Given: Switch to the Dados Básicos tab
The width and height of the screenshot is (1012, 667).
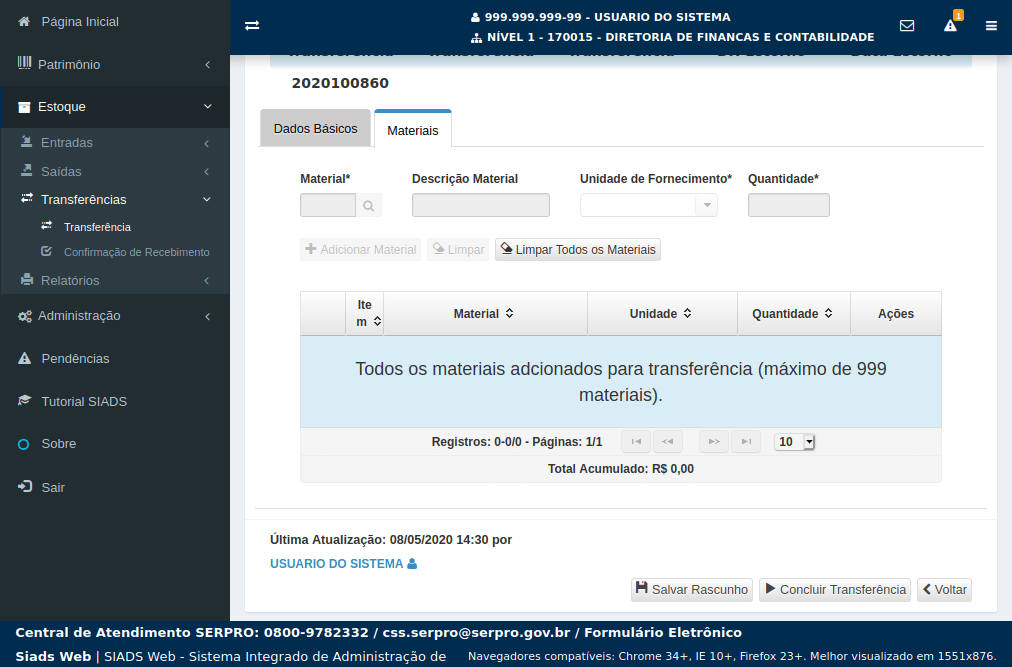Looking at the screenshot, I should pyautogui.click(x=316, y=128).
